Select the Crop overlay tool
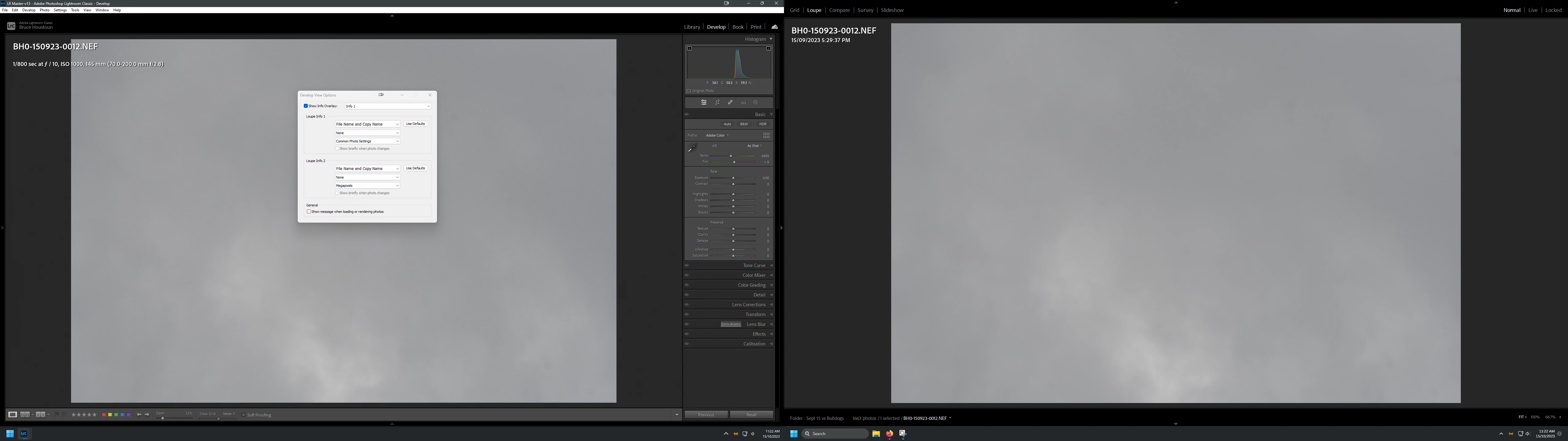 point(717,102)
